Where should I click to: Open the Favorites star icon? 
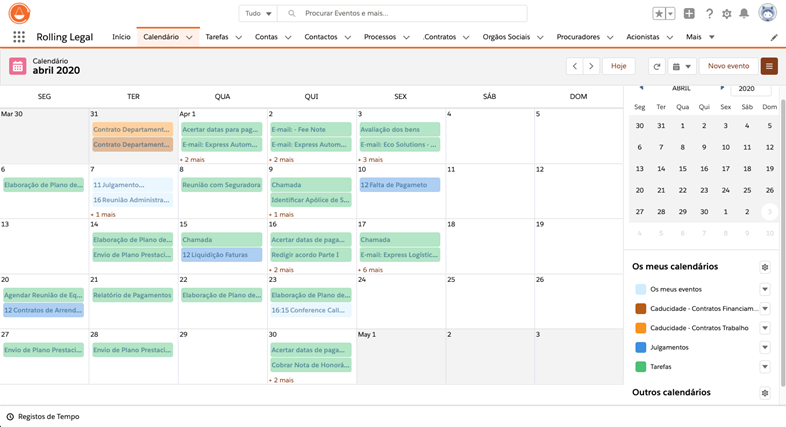click(x=659, y=14)
